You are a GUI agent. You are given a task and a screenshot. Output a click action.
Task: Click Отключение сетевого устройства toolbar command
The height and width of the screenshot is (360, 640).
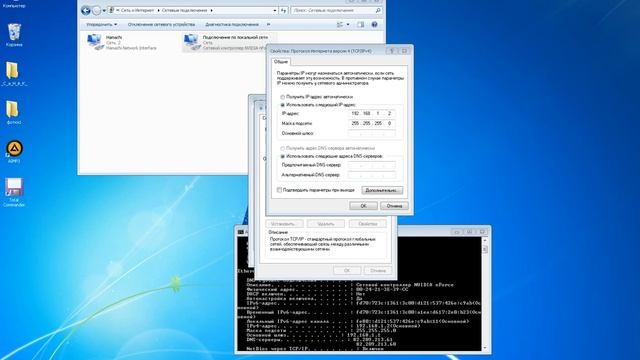click(161, 24)
